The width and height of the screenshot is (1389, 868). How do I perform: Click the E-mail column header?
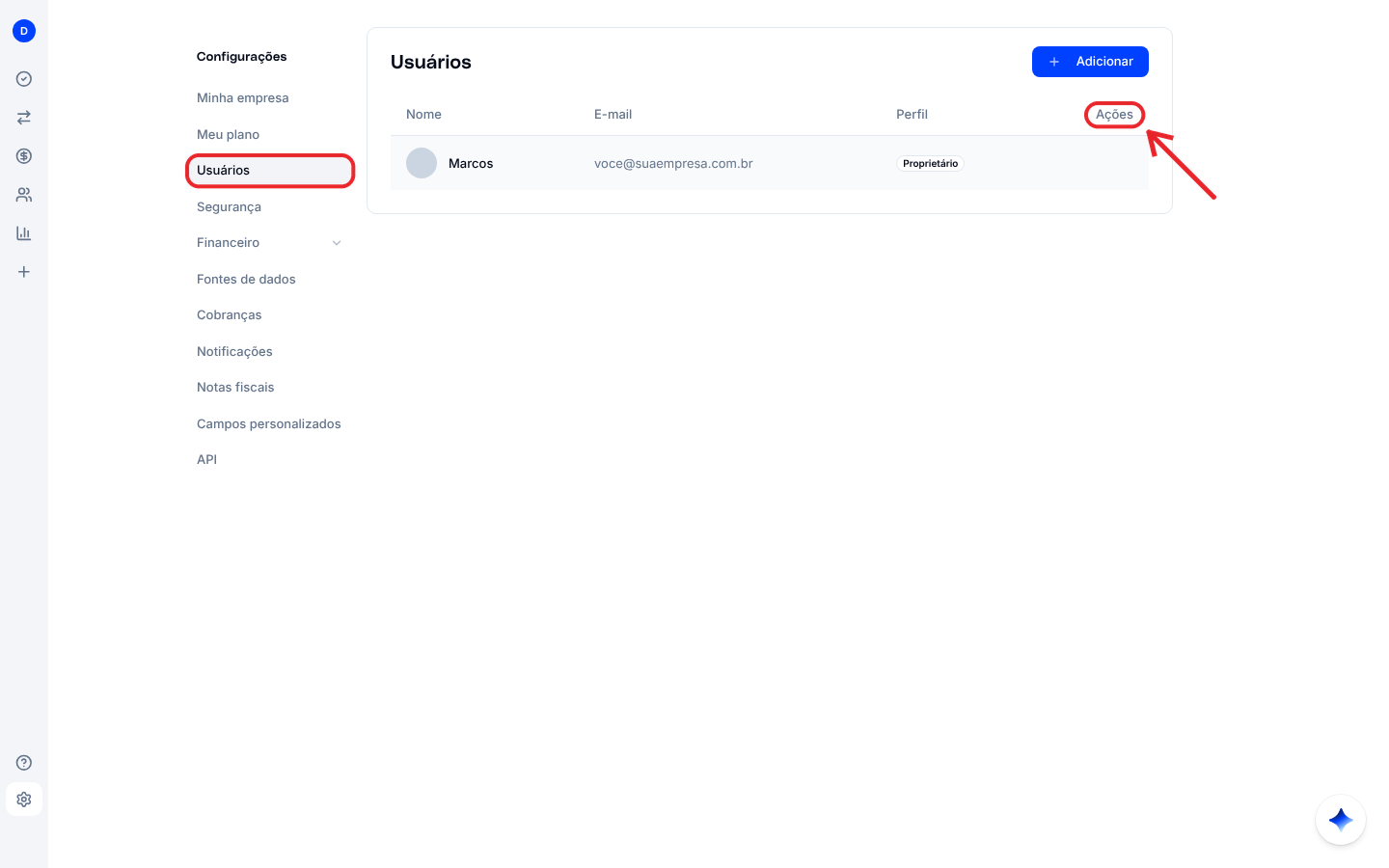tap(613, 115)
